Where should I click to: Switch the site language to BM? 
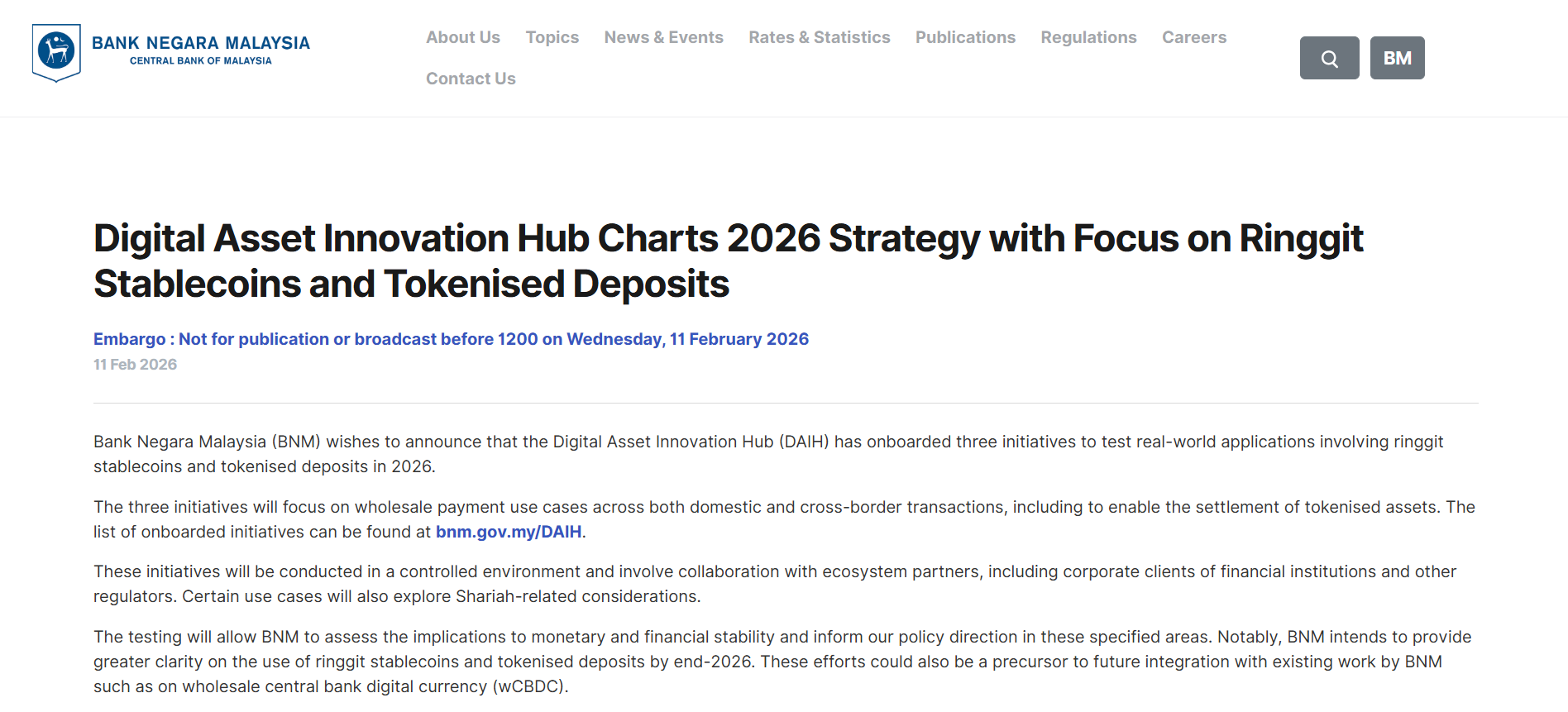1397,57
